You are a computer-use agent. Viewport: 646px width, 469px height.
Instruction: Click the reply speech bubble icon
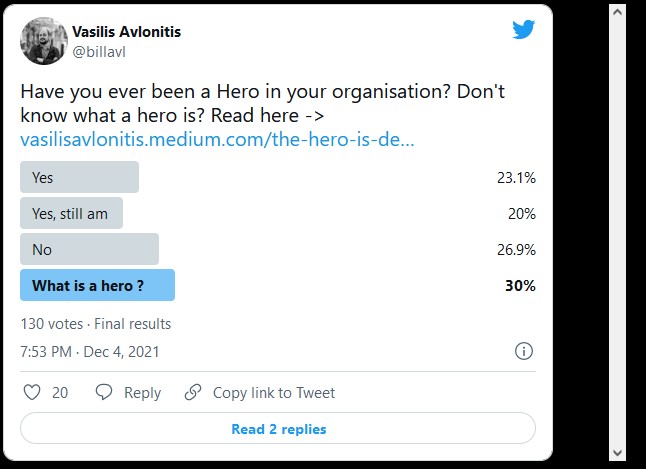(x=104, y=392)
